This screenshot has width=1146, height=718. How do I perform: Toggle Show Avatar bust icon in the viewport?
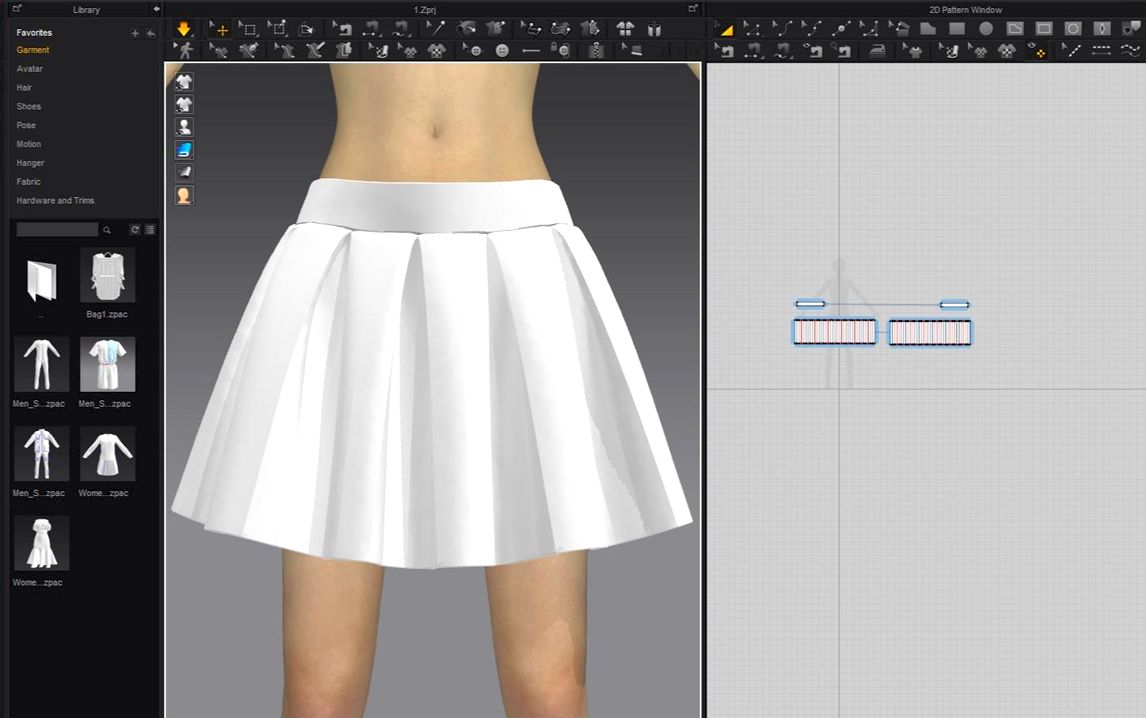(184, 126)
